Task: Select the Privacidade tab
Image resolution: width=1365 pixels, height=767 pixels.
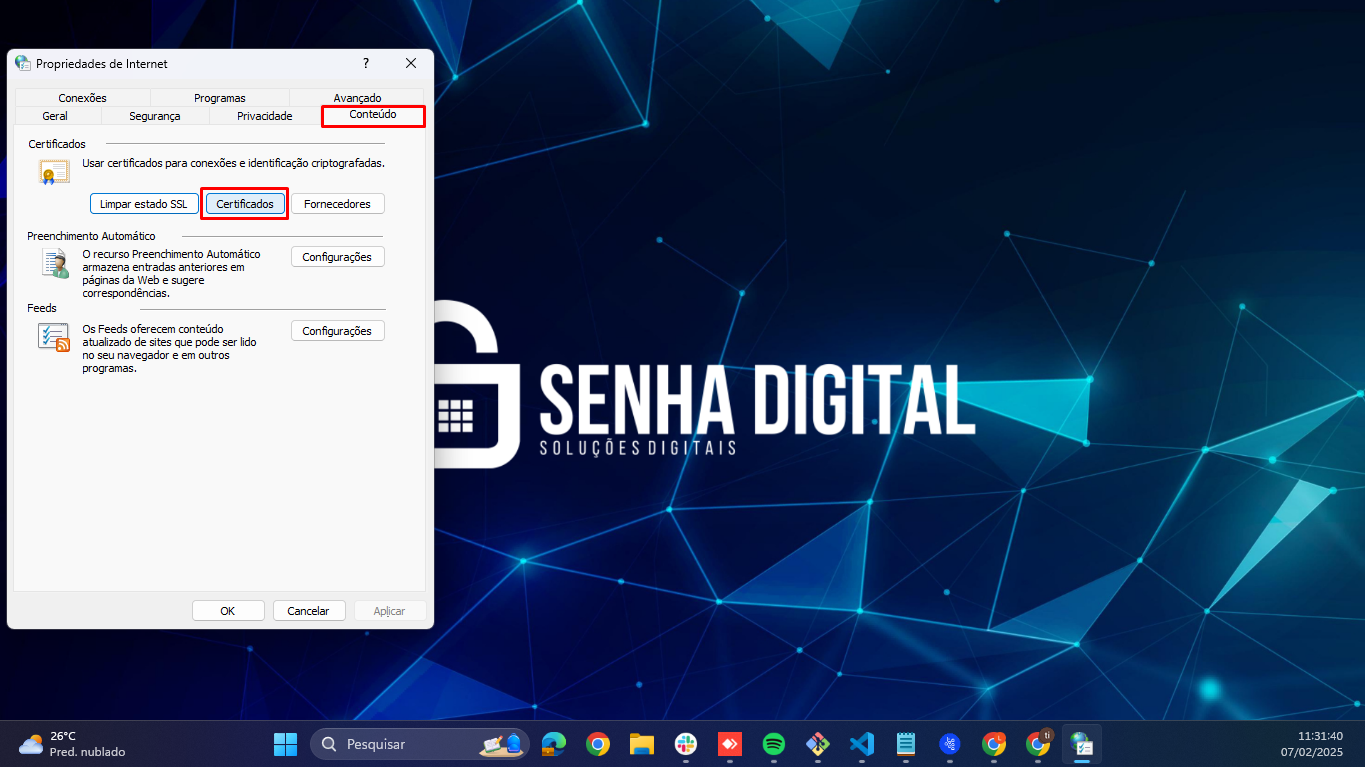Action: [264, 116]
